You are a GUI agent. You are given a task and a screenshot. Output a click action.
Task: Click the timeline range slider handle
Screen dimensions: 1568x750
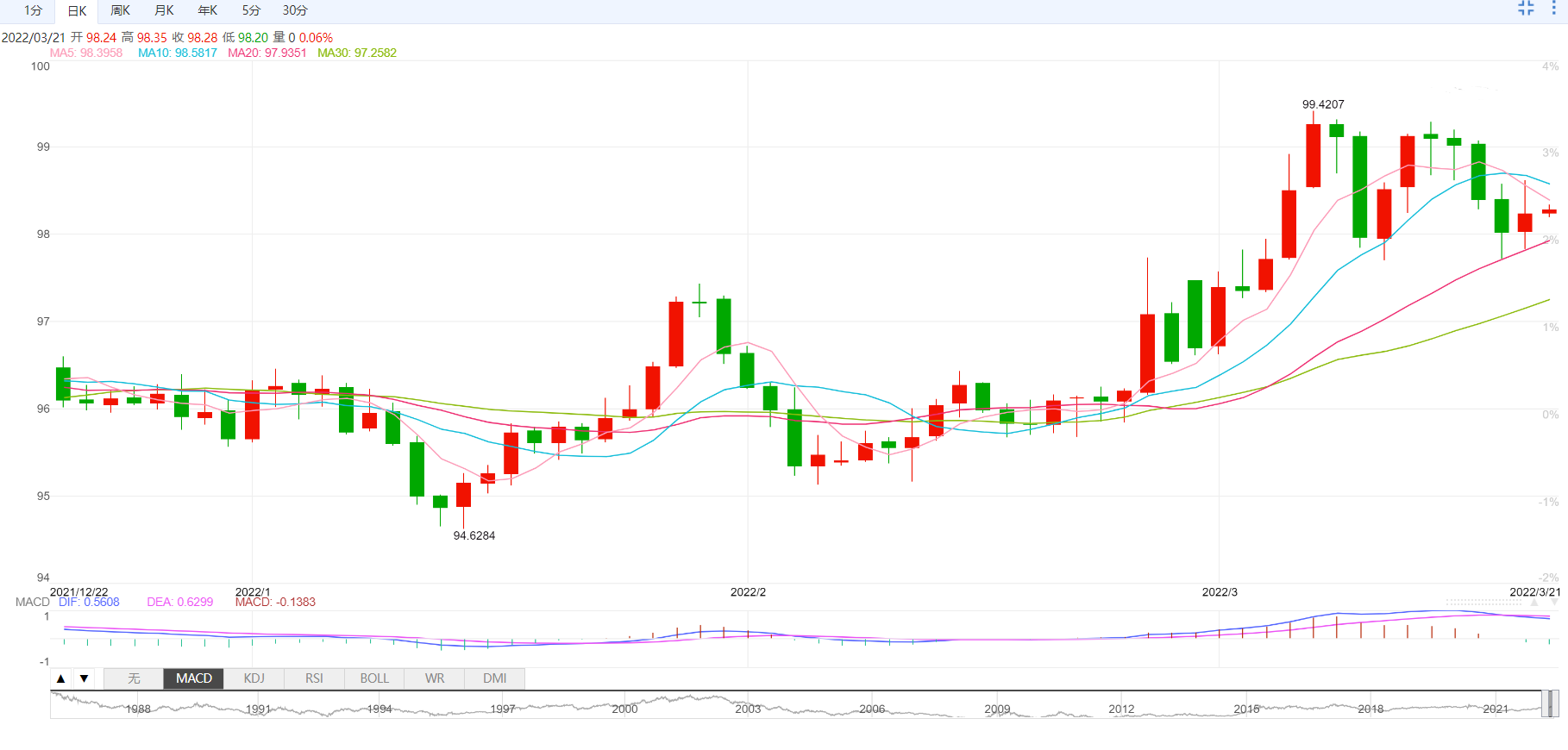coord(1550,704)
